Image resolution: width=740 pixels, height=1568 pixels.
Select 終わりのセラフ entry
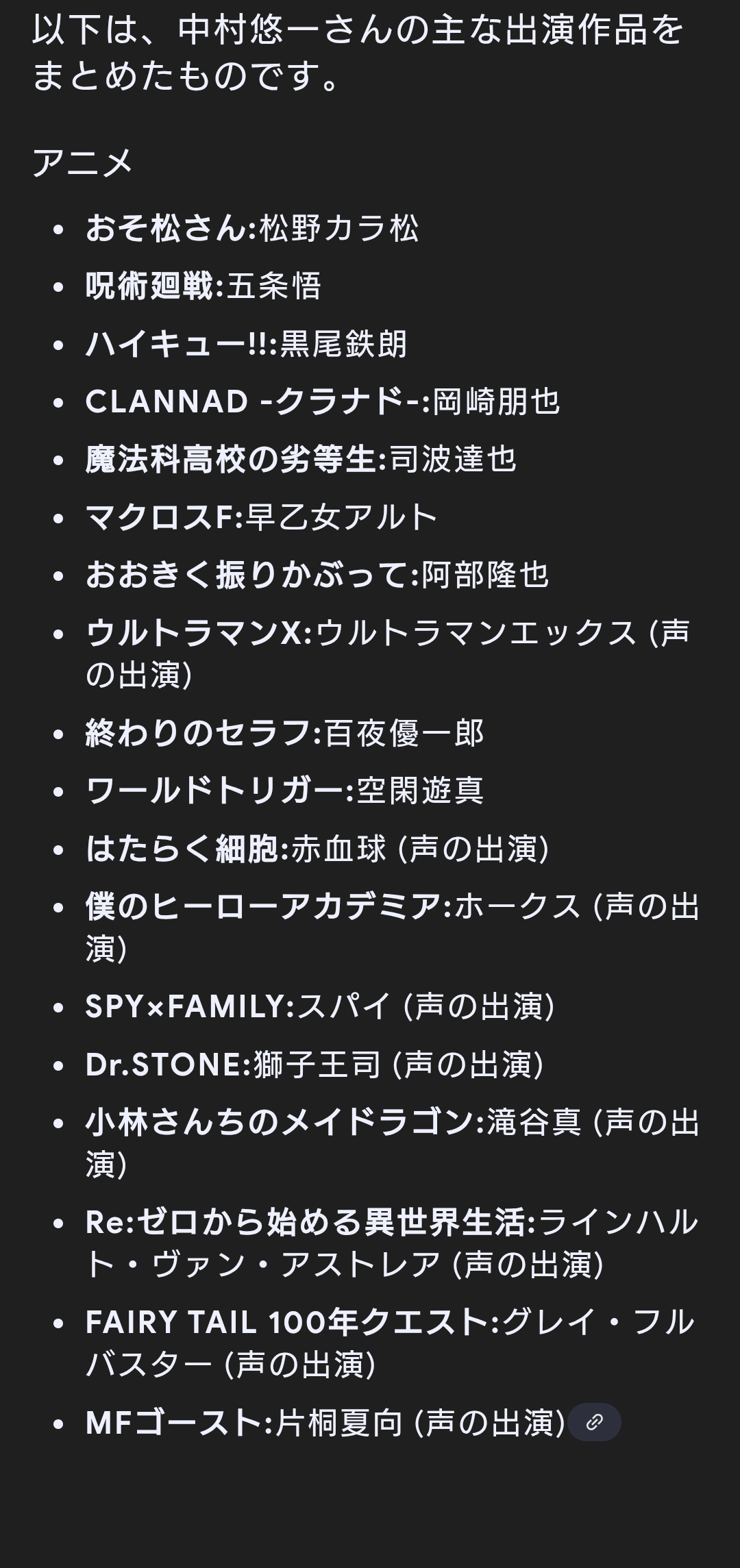point(284,733)
